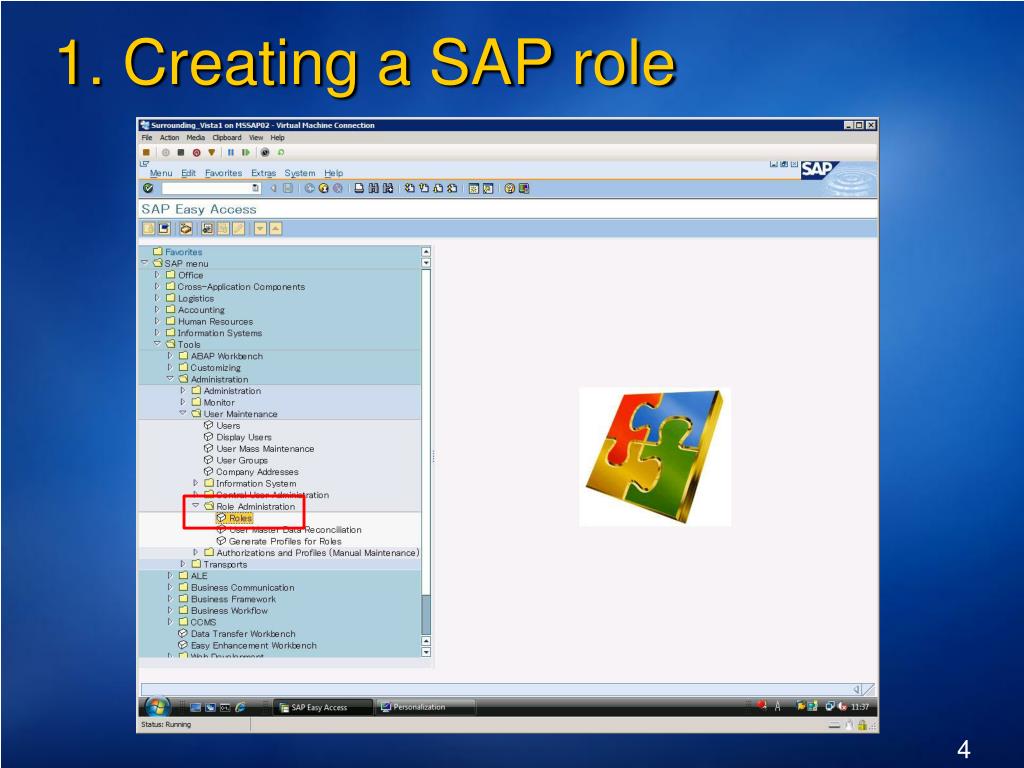The image size is (1024, 768).
Task: Collapse the SAP menu tree node
Action: (x=144, y=263)
